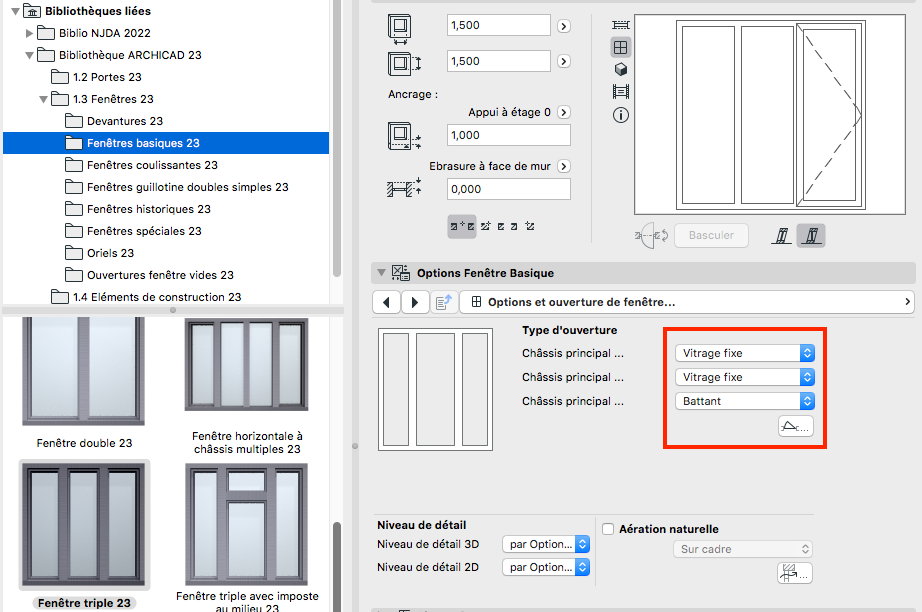Choose the Fenêtre triple 23 thumbnail

click(84, 524)
